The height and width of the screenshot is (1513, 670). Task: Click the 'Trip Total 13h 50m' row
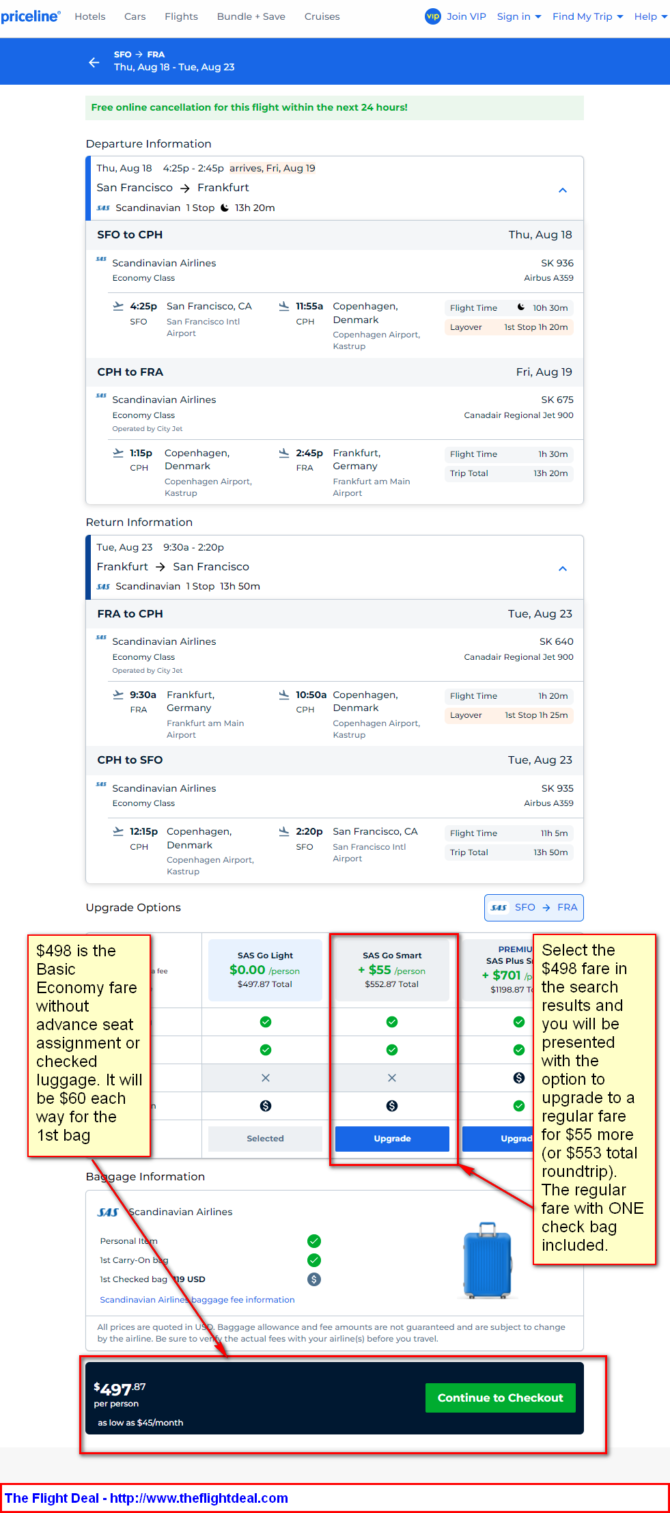[x=509, y=852]
